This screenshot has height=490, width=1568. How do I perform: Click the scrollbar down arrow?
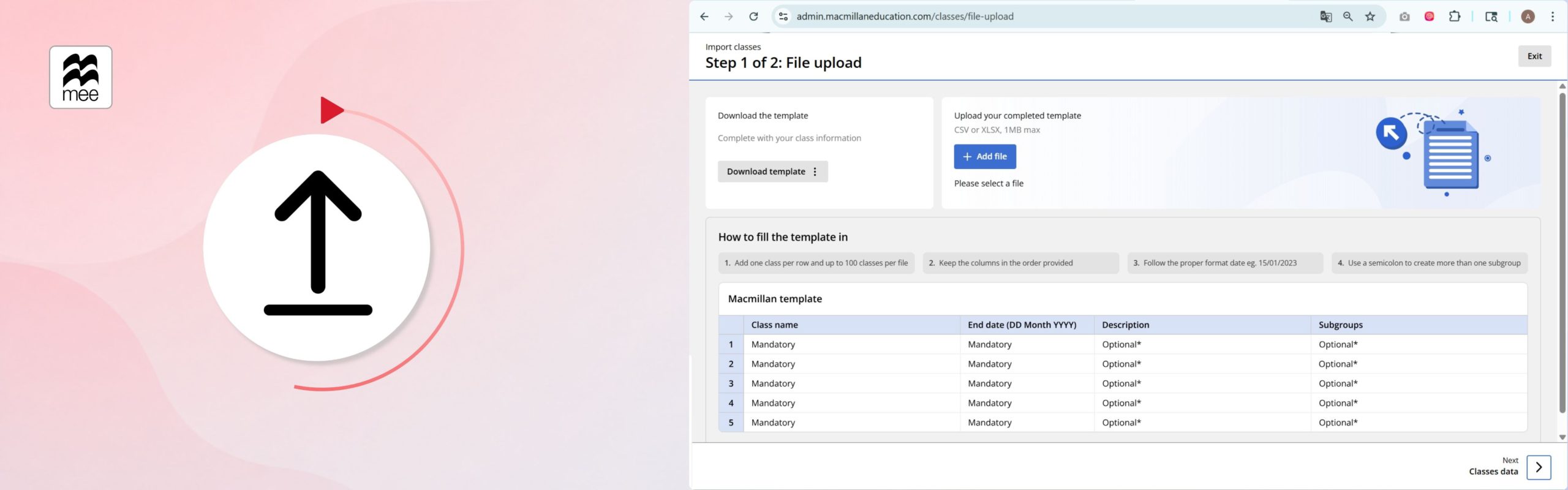[1562, 437]
